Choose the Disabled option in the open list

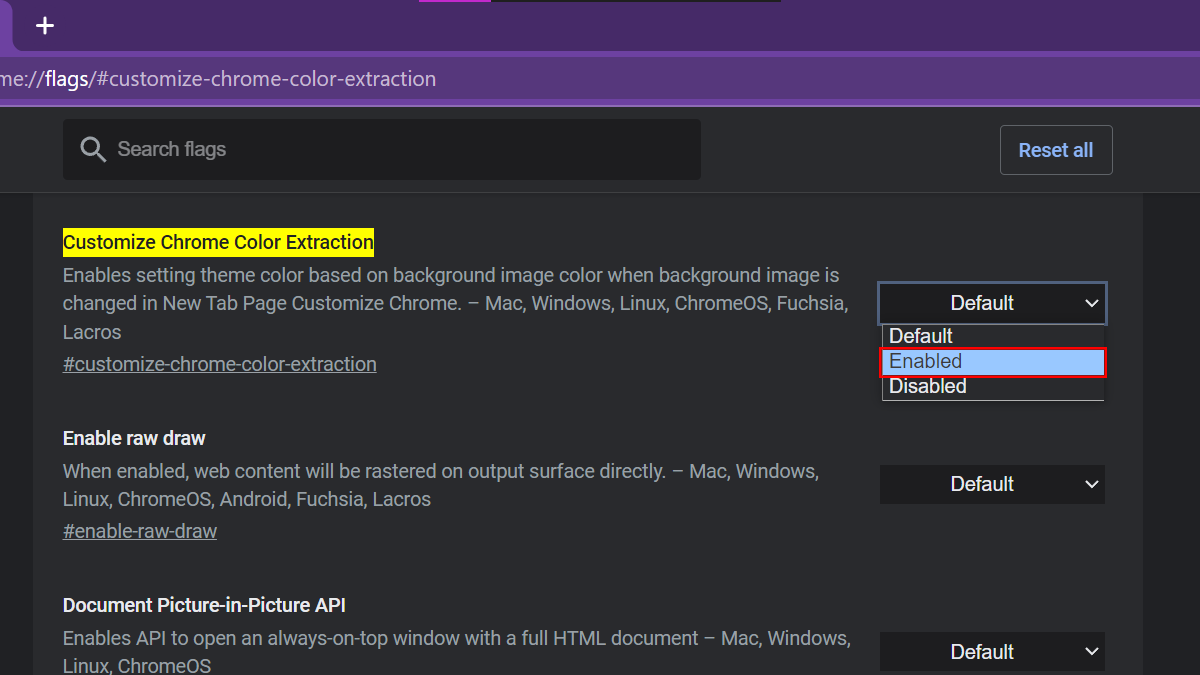[992, 387]
